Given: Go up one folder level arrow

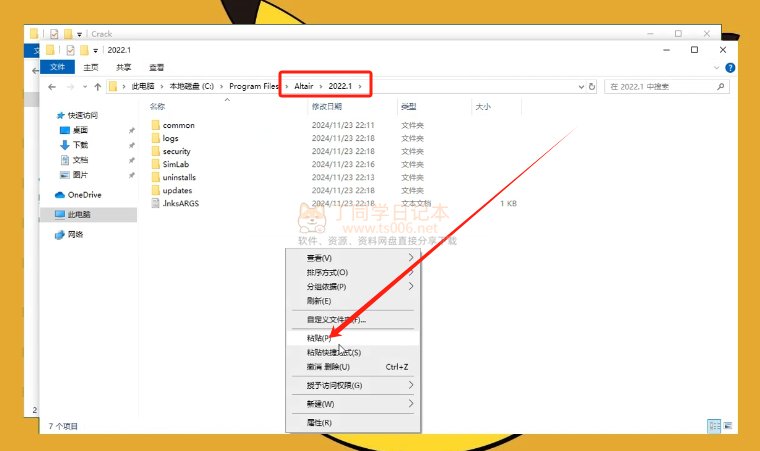Looking at the screenshot, I should coord(98,87).
